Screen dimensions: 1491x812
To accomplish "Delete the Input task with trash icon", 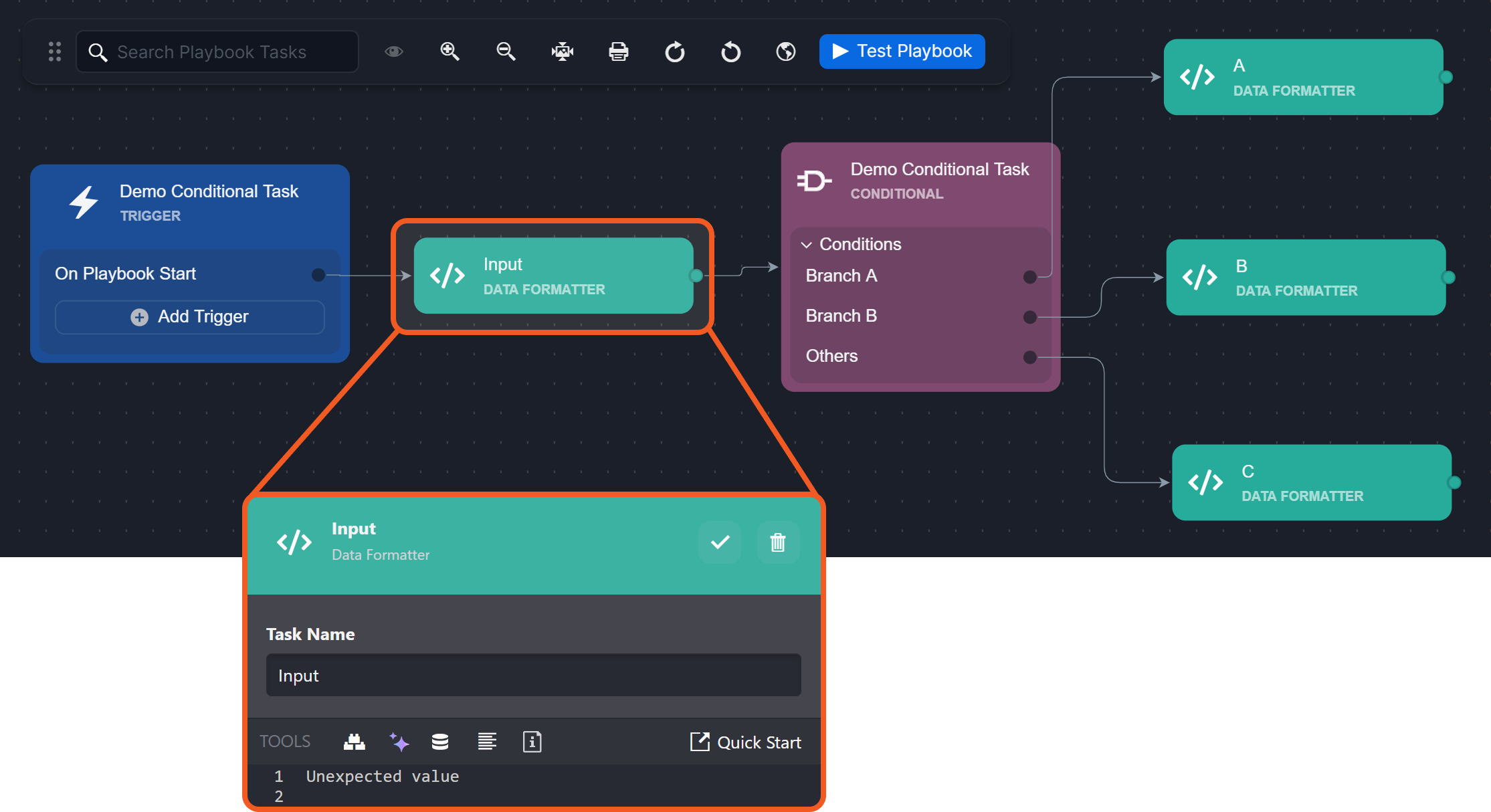I will pyautogui.click(x=777, y=542).
